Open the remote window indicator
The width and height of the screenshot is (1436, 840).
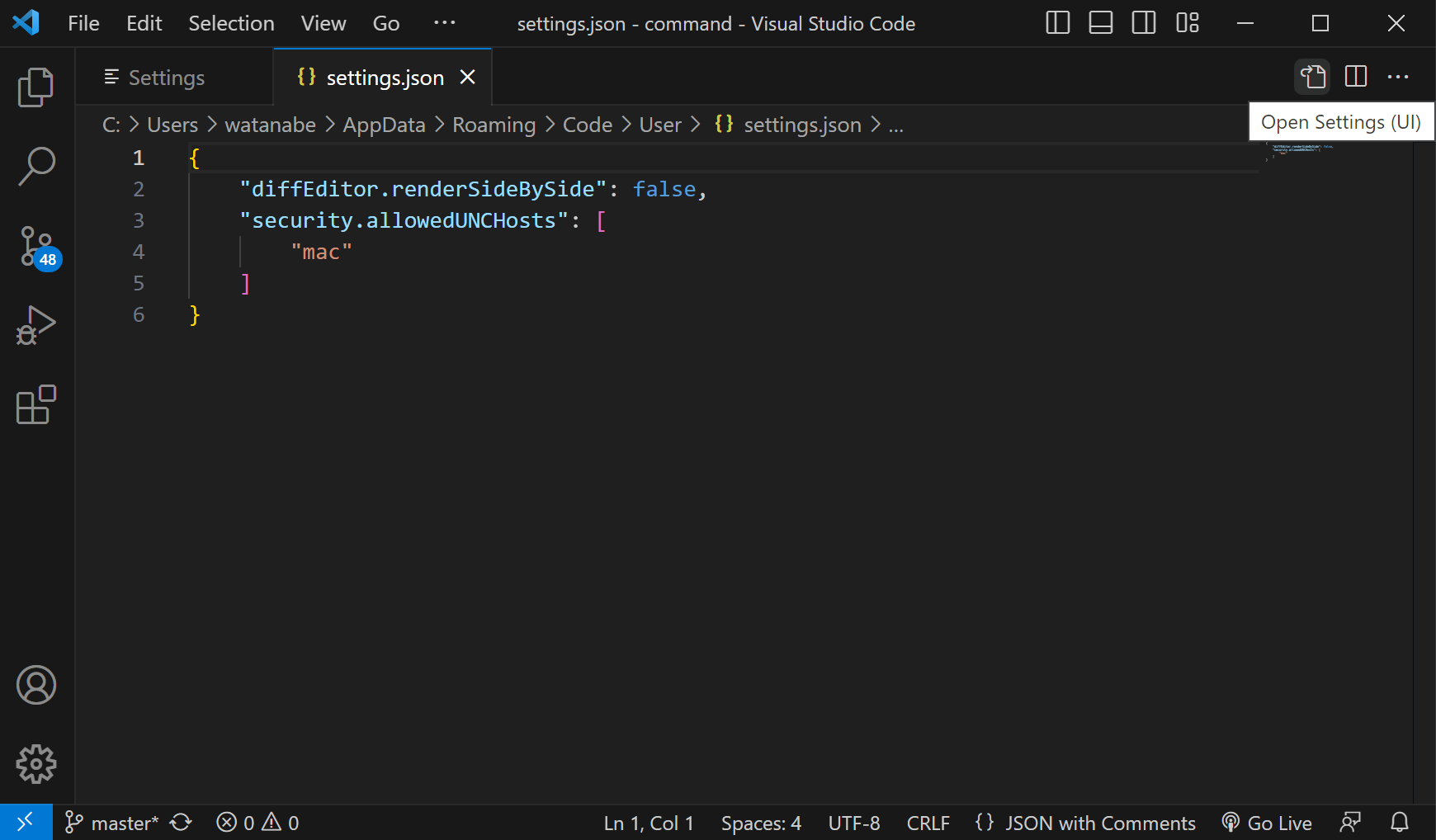coord(26,823)
